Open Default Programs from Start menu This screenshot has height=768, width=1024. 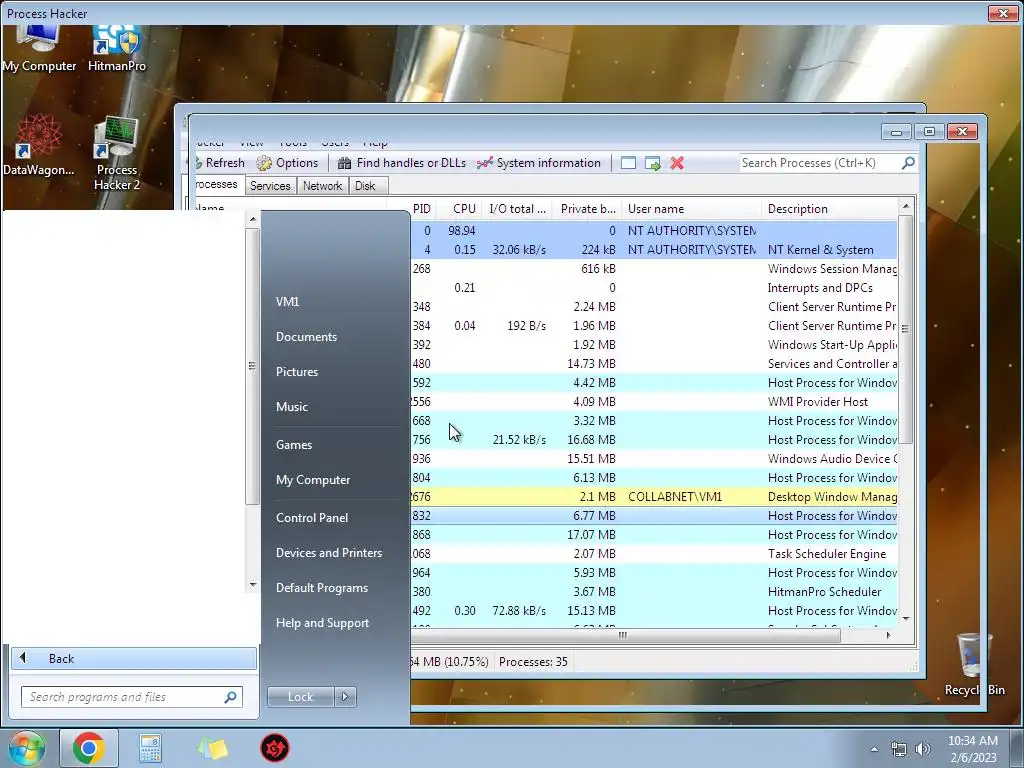point(321,588)
